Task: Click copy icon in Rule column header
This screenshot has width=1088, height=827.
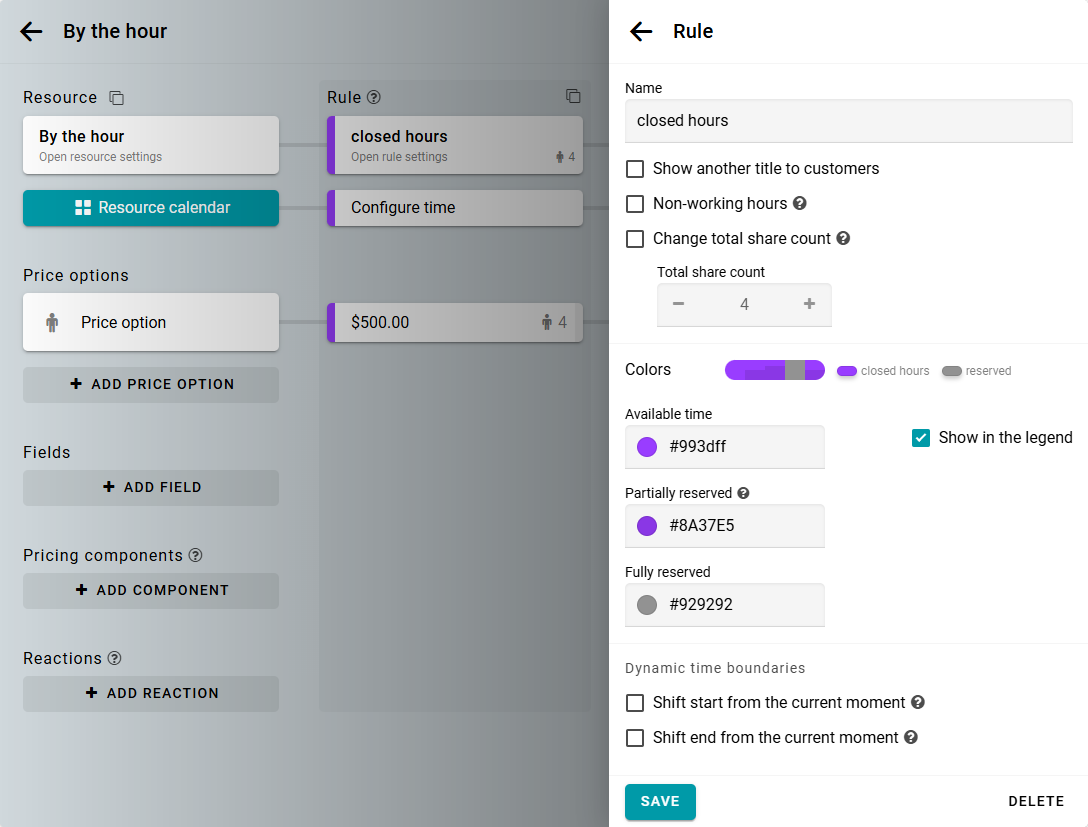Action: (573, 97)
